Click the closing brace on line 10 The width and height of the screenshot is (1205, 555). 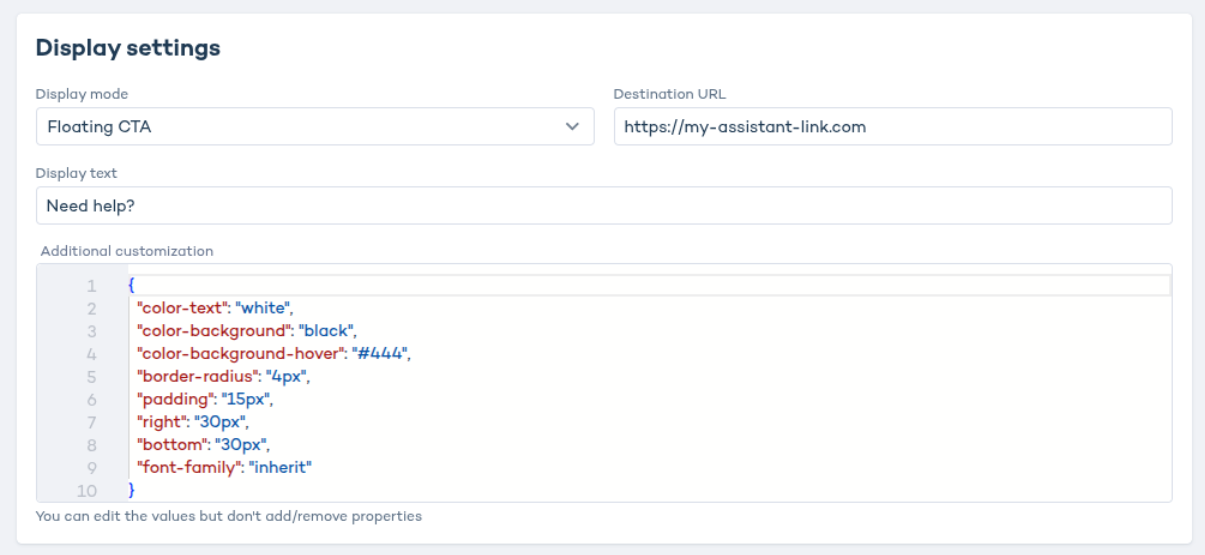click(131, 490)
